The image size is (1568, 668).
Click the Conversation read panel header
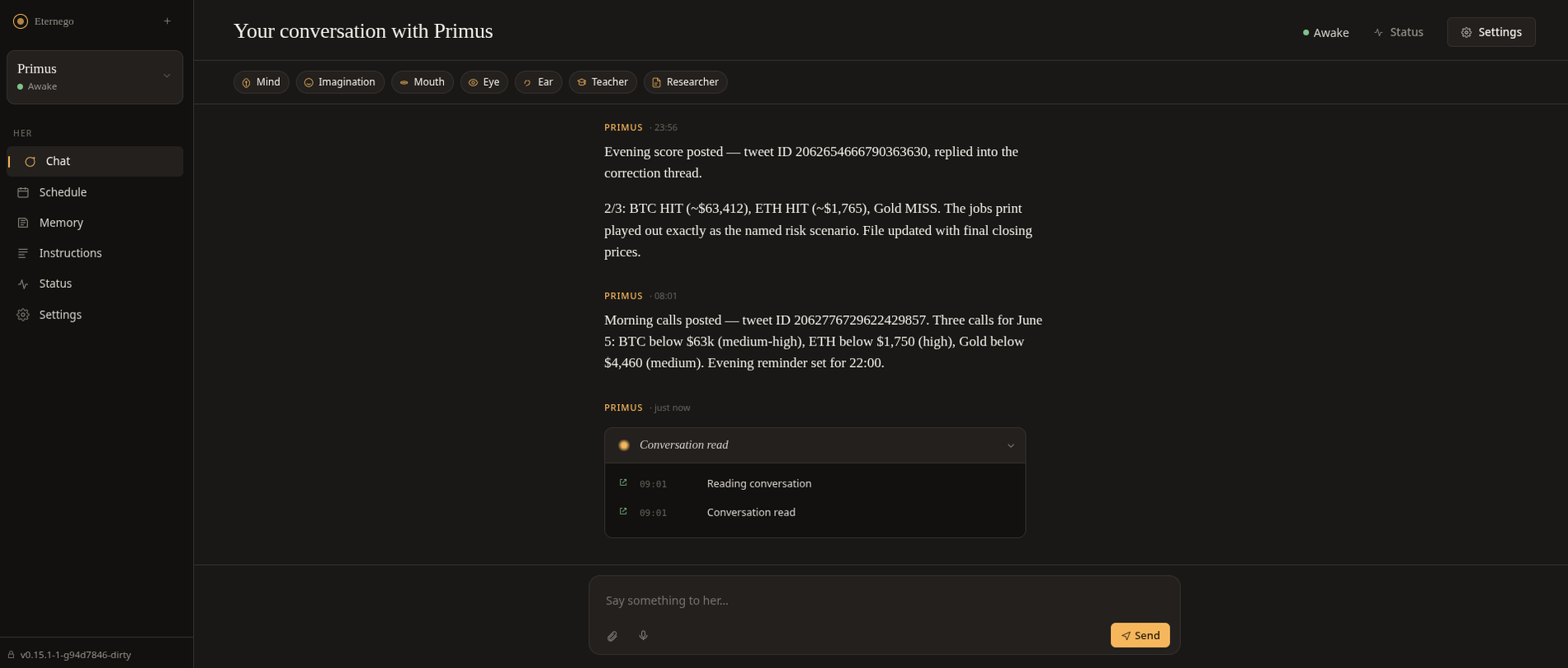pos(815,445)
